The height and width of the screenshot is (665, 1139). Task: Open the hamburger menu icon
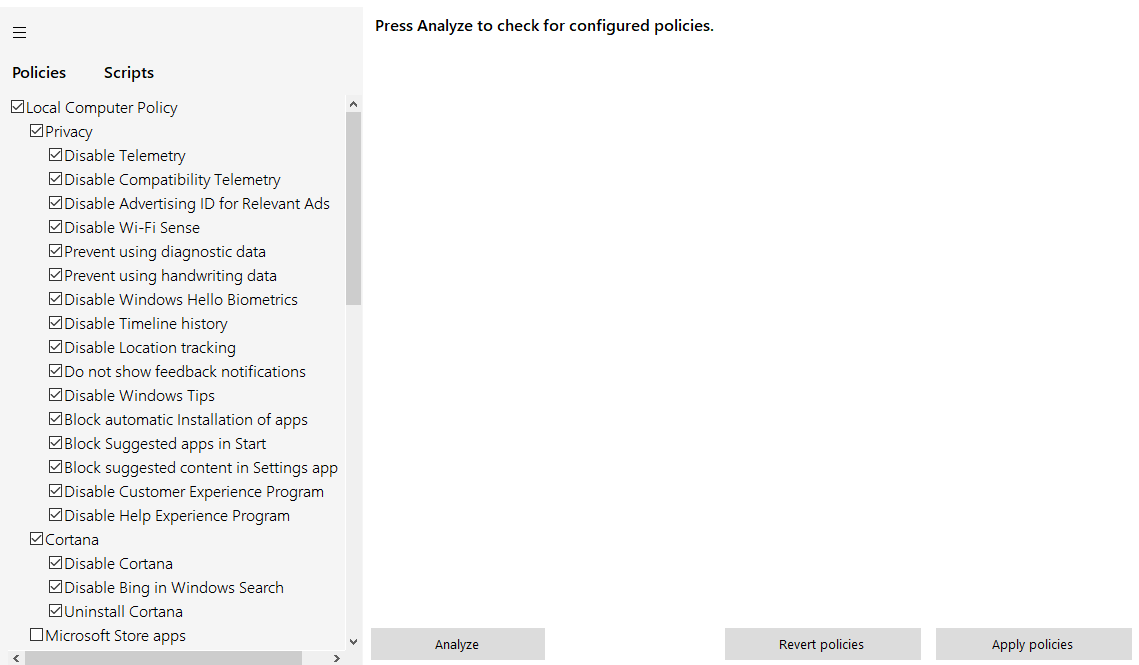click(20, 32)
